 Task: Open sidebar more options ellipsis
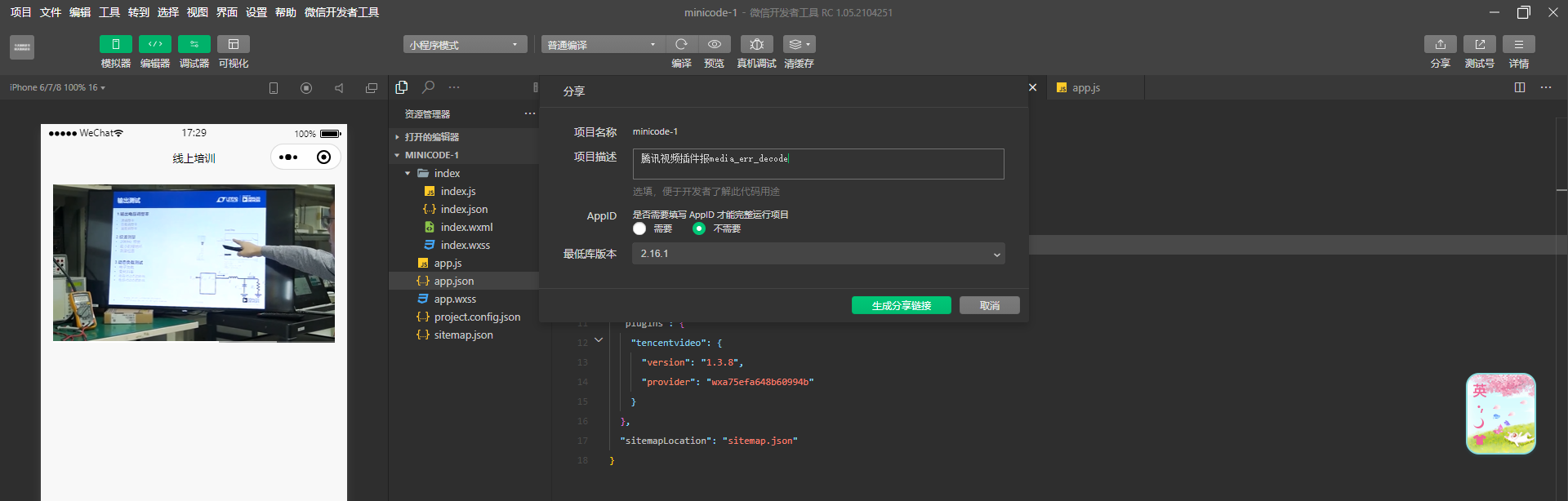(x=454, y=87)
